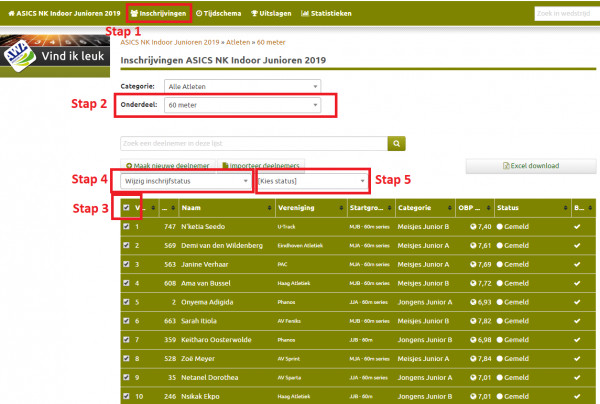Click the 'Atleten' breadcrumb link

pos(238,44)
